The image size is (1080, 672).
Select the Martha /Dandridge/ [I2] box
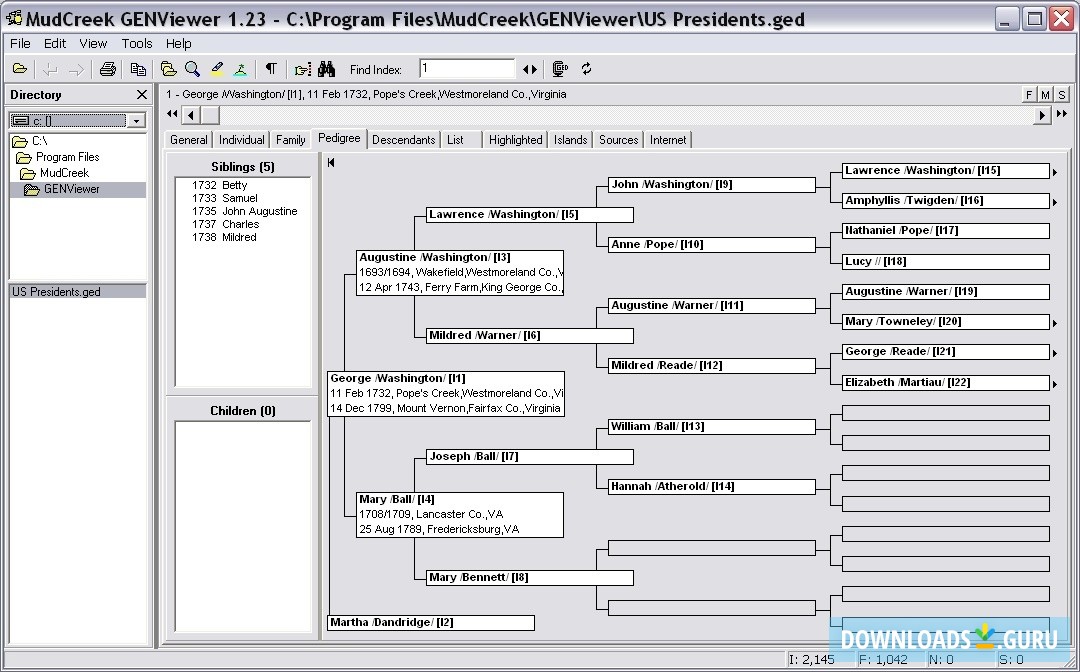click(x=431, y=622)
